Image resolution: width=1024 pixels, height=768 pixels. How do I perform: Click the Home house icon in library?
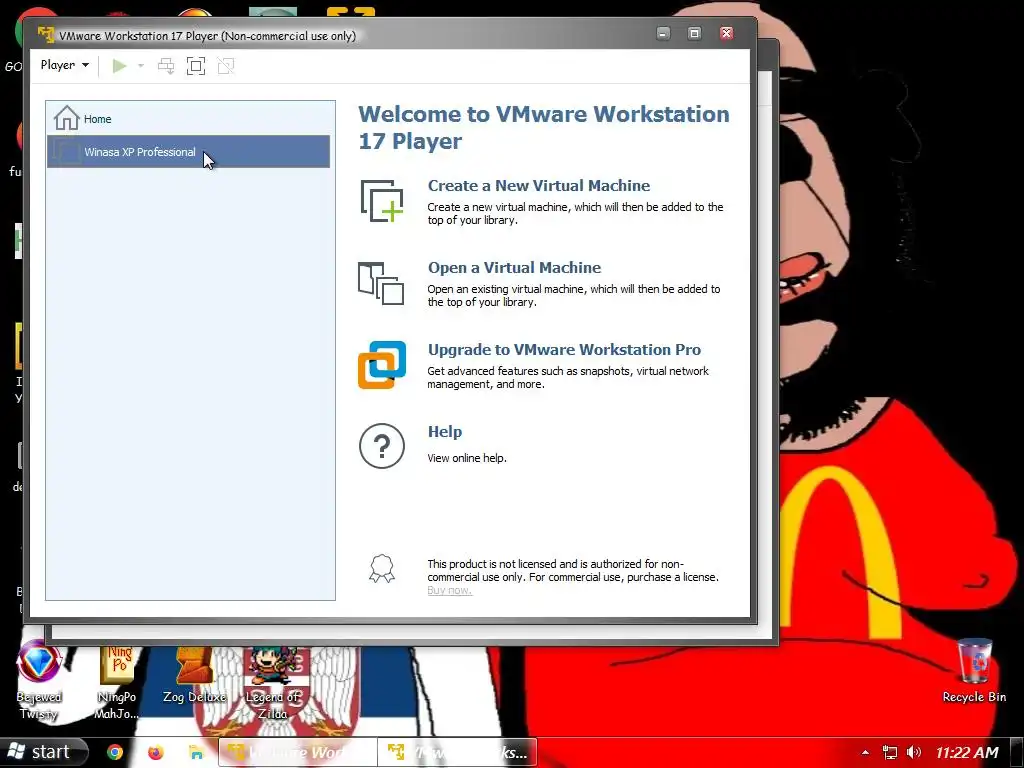66,118
